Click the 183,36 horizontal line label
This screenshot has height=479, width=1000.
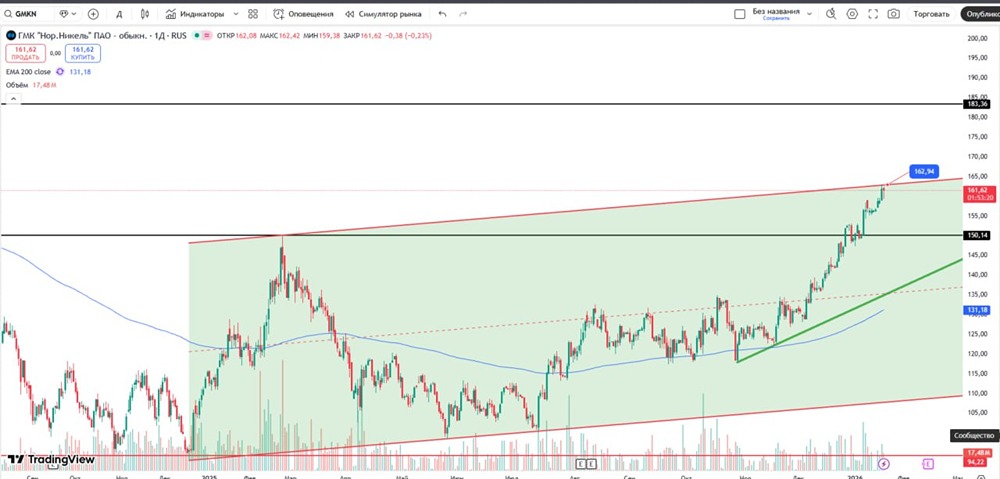coord(978,103)
